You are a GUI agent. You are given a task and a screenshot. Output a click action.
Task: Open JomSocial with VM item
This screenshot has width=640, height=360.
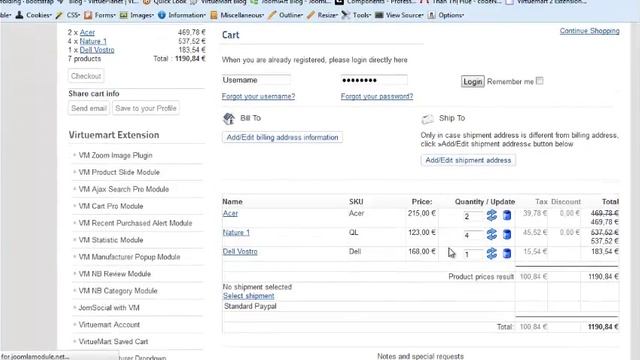click(x=109, y=308)
